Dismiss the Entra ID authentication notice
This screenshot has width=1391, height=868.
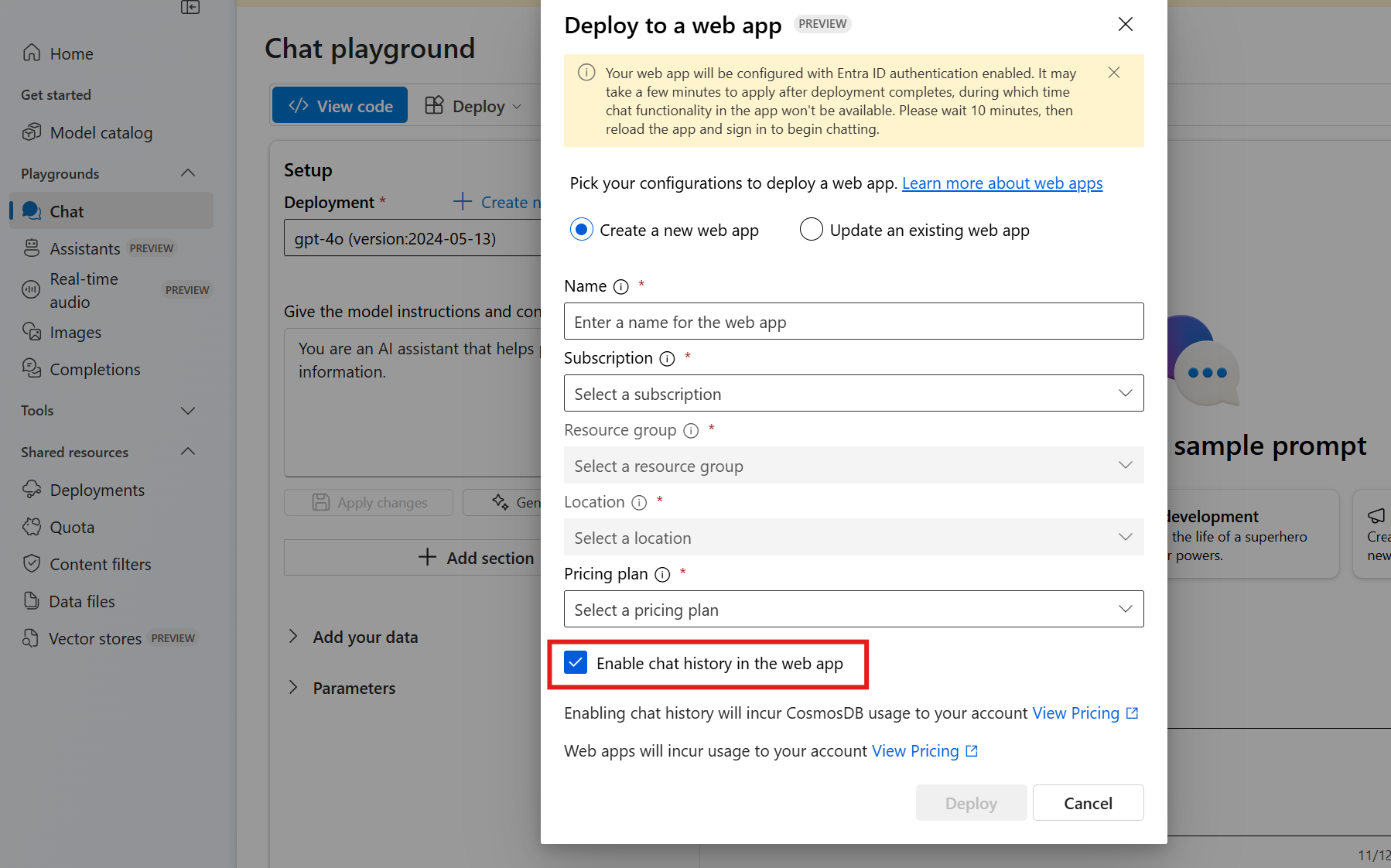click(1113, 73)
